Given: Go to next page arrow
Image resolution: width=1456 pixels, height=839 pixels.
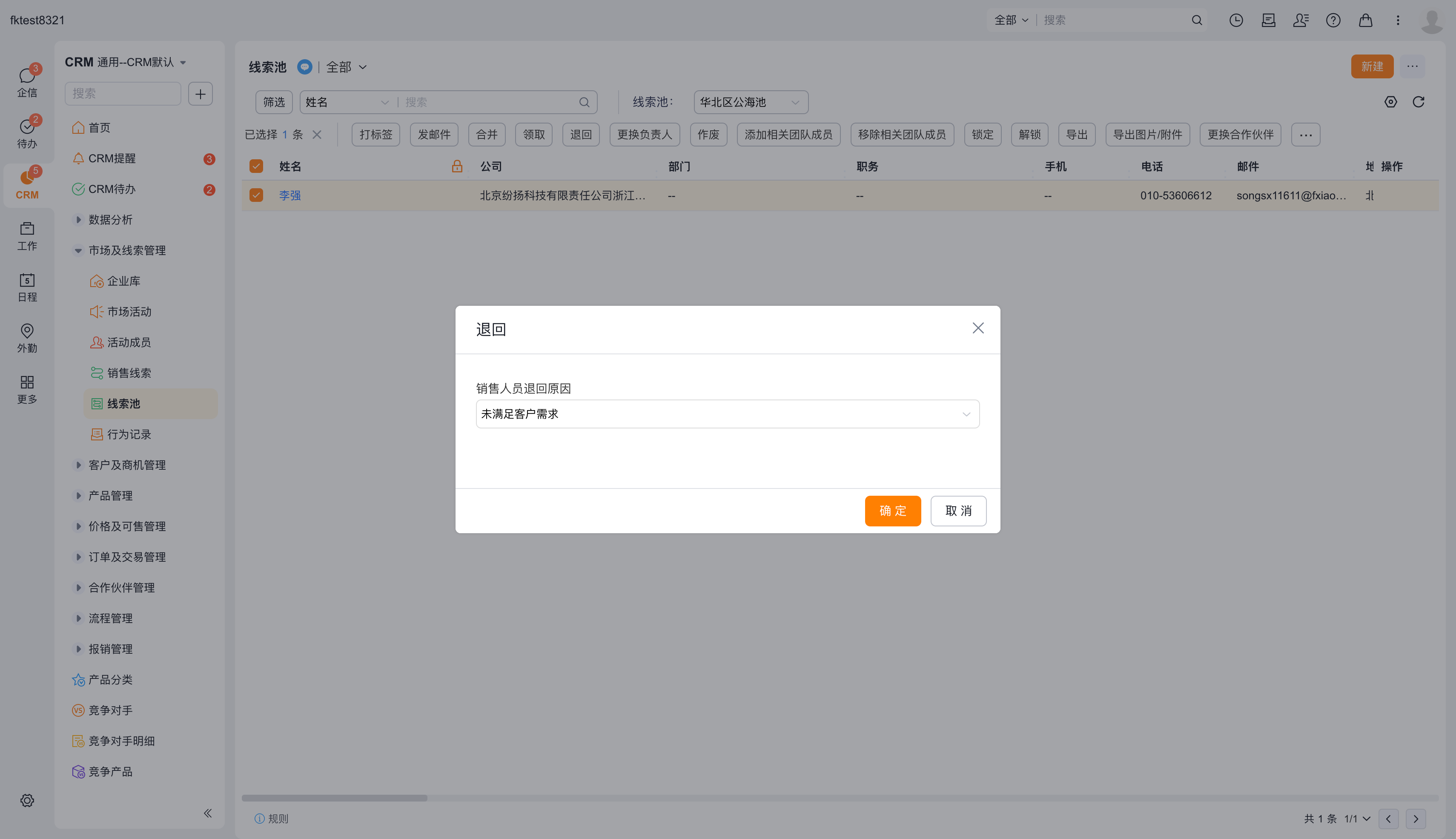Looking at the screenshot, I should [1416, 819].
